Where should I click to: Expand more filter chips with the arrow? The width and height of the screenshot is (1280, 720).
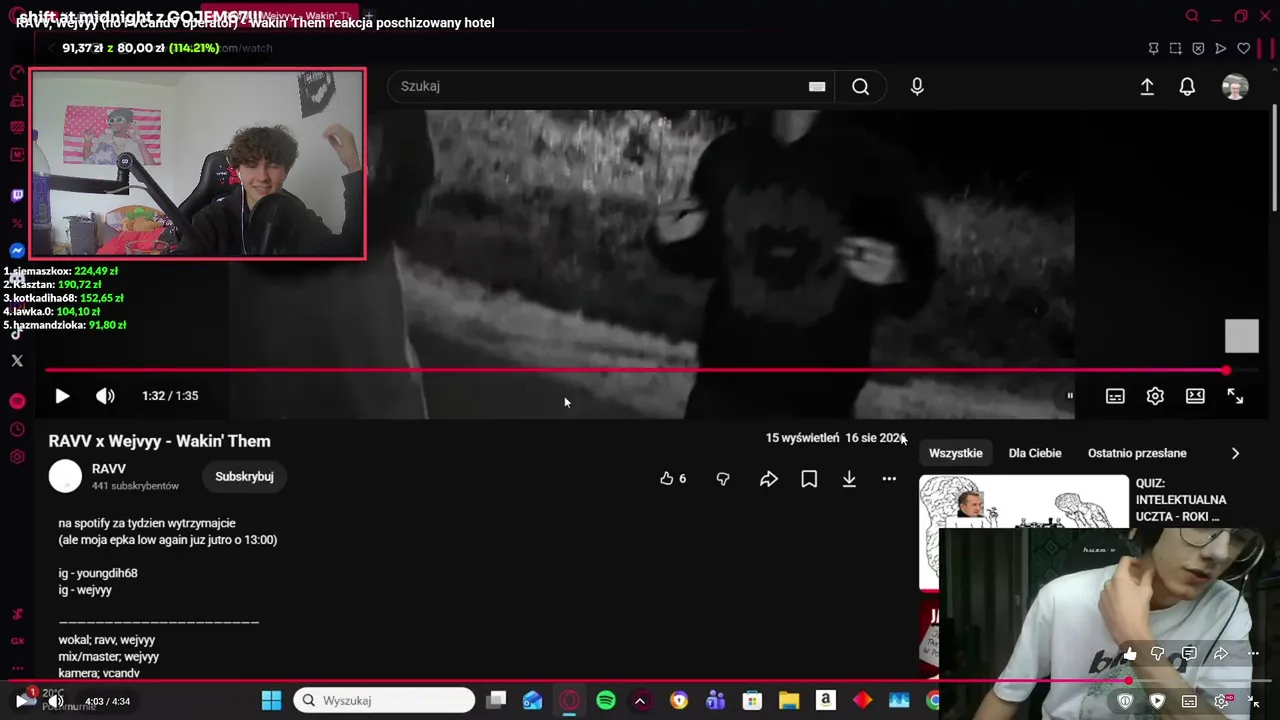click(1235, 453)
